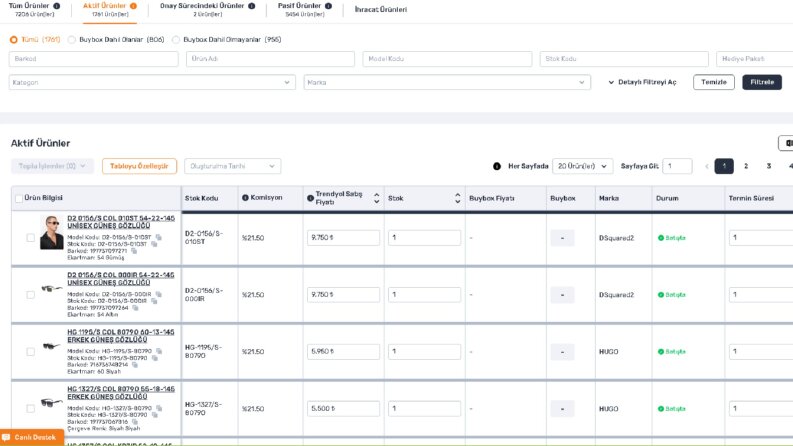Click model thumbnail of D2-0156/S-010ST
This screenshot has width=793, height=446.
pyautogui.click(x=52, y=233)
